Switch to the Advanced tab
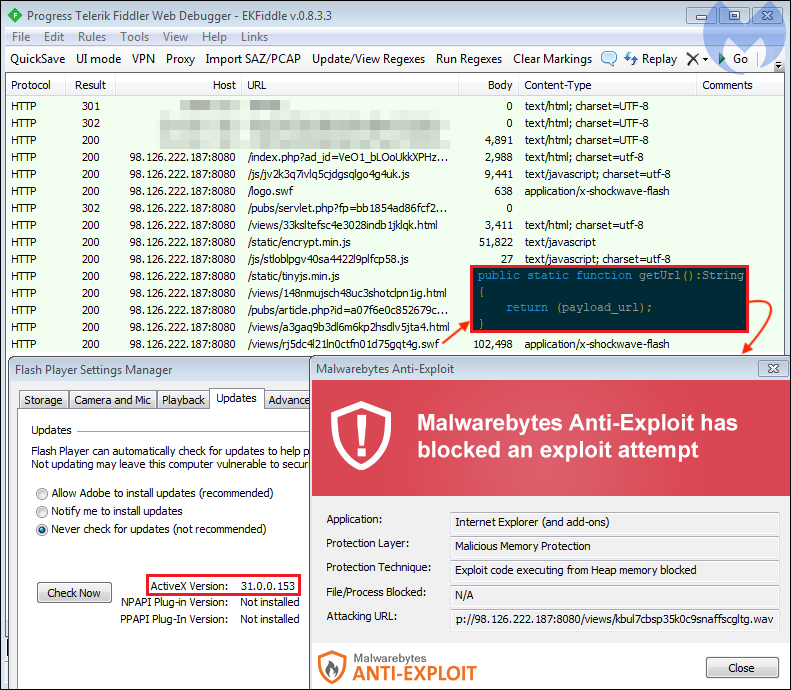791x690 pixels. [288, 400]
